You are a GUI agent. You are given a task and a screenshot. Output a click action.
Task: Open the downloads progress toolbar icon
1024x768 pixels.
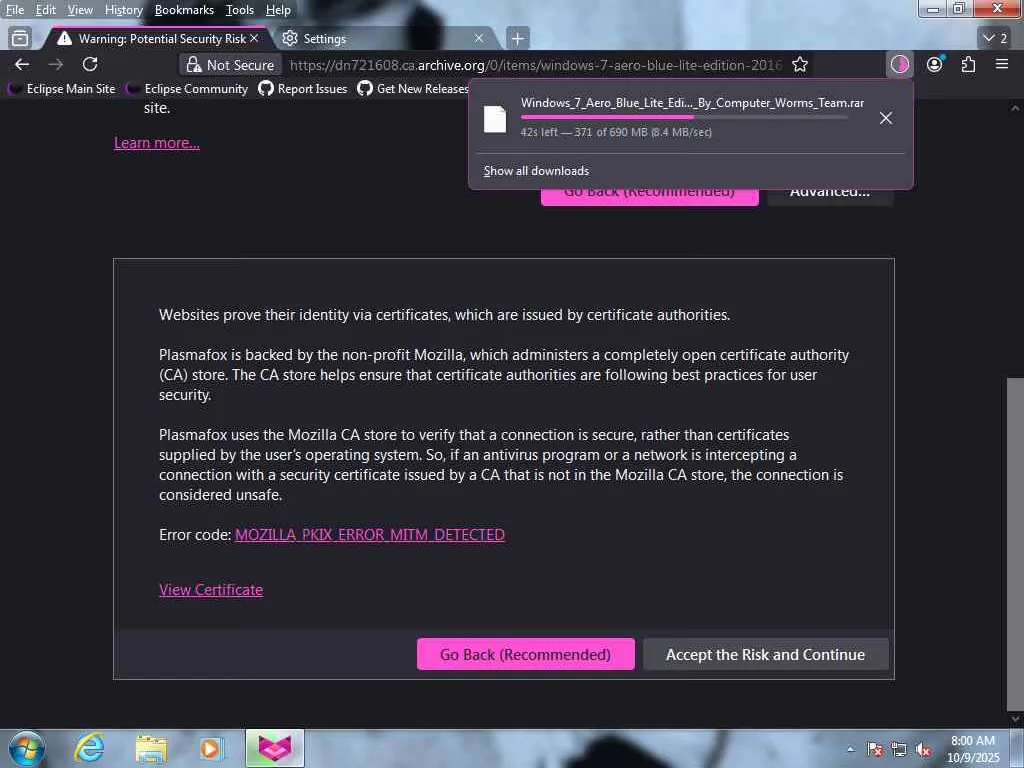(x=899, y=65)
